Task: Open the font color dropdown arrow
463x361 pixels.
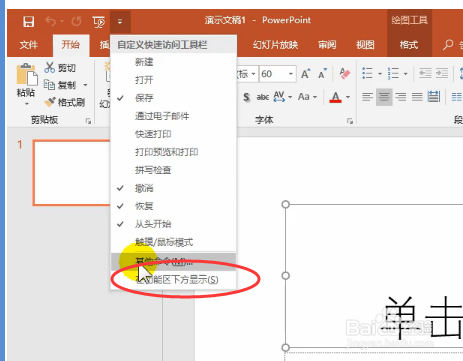Action: coord(348,97)
